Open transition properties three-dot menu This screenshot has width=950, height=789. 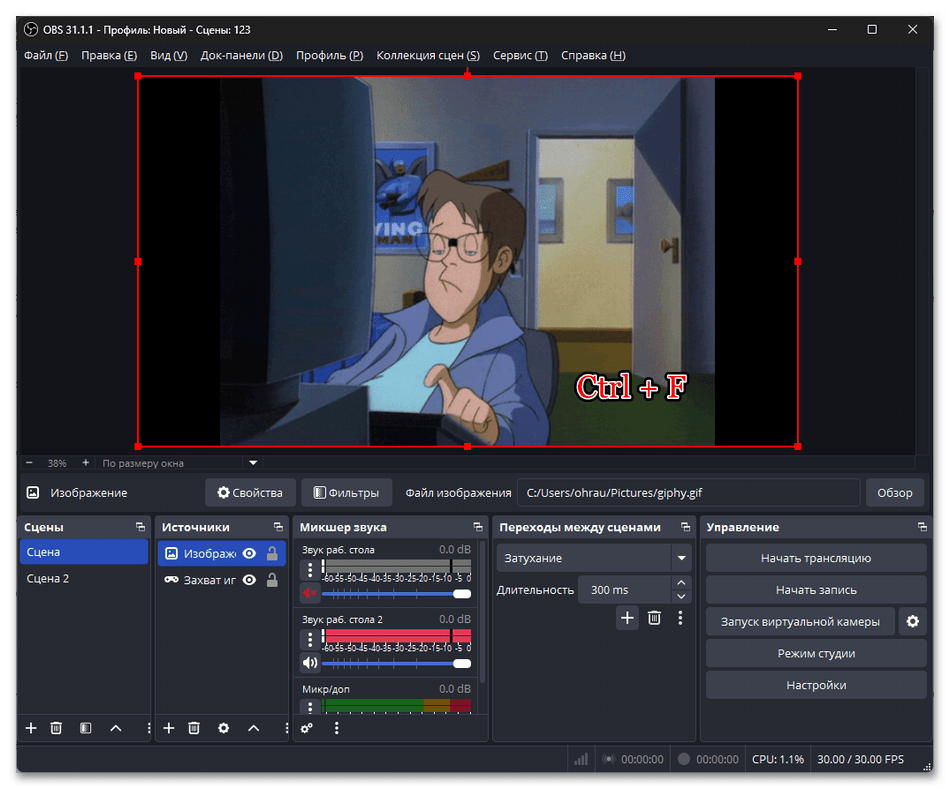tap(680, 618)
